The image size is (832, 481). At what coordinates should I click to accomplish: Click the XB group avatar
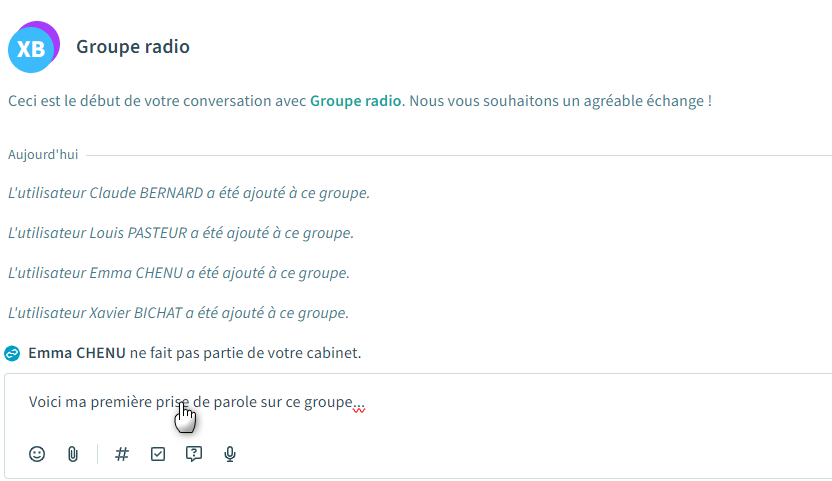(32, 47)
